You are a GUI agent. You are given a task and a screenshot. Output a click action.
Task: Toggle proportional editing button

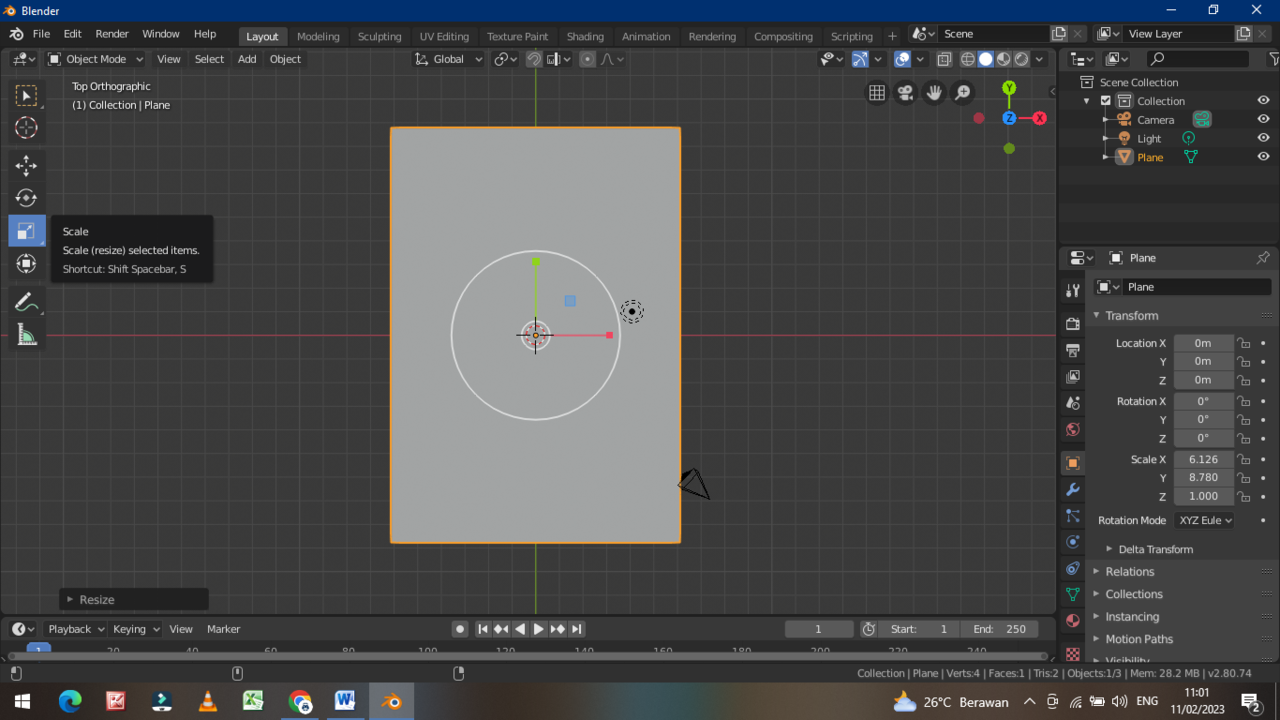[587, 59]
